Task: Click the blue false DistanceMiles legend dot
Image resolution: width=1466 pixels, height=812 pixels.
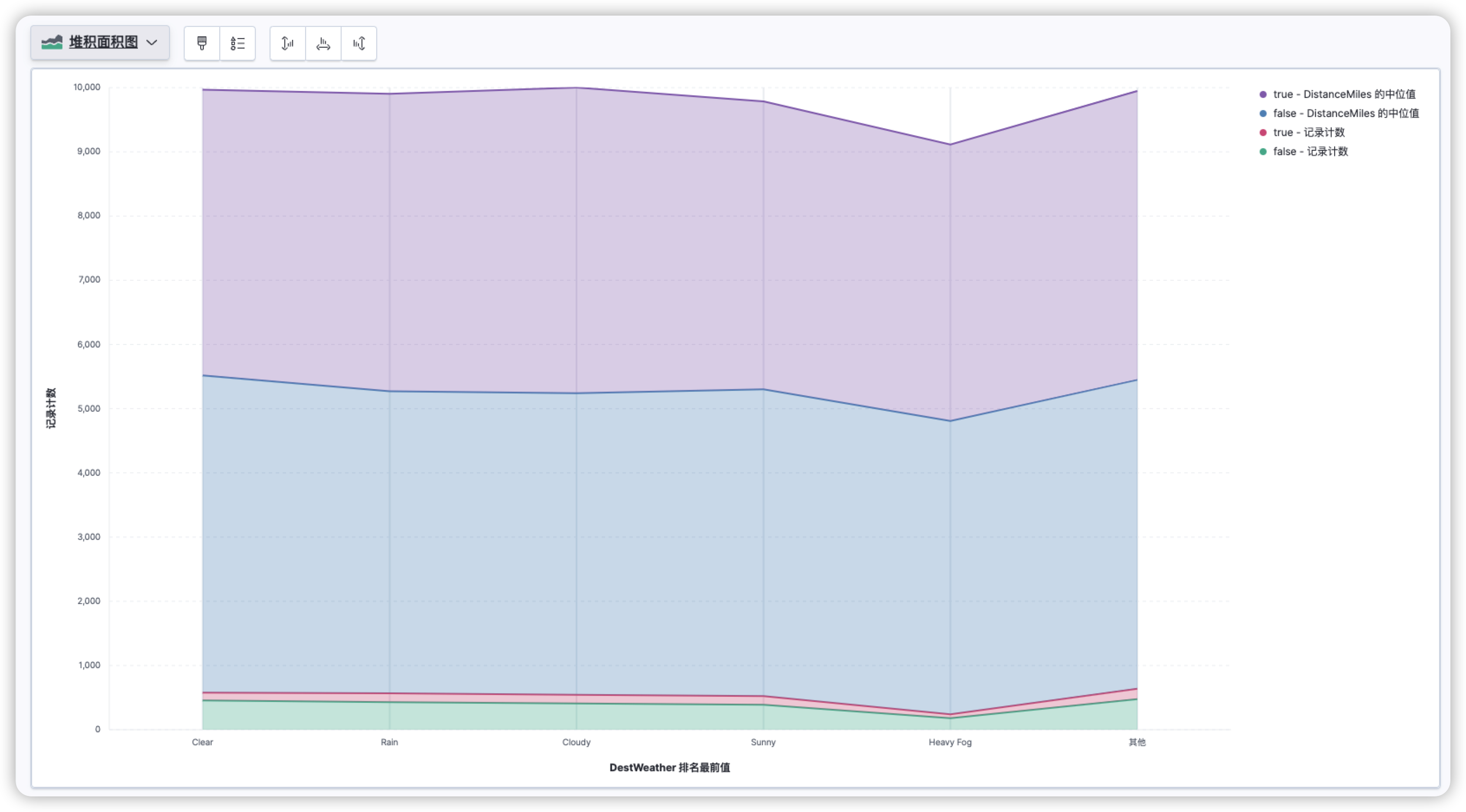Action: point(1263,114)
